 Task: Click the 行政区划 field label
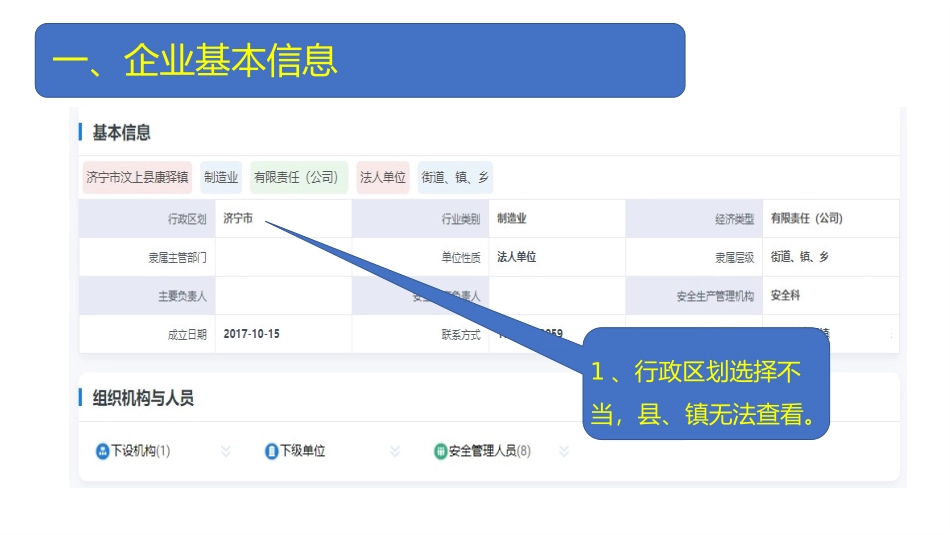tap(187, 219)
